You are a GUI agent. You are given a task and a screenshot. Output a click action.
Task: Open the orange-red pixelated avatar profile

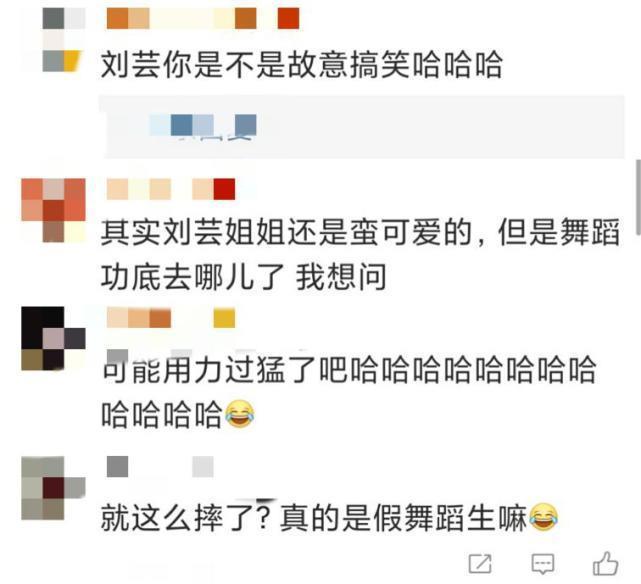tap(53, 210)
